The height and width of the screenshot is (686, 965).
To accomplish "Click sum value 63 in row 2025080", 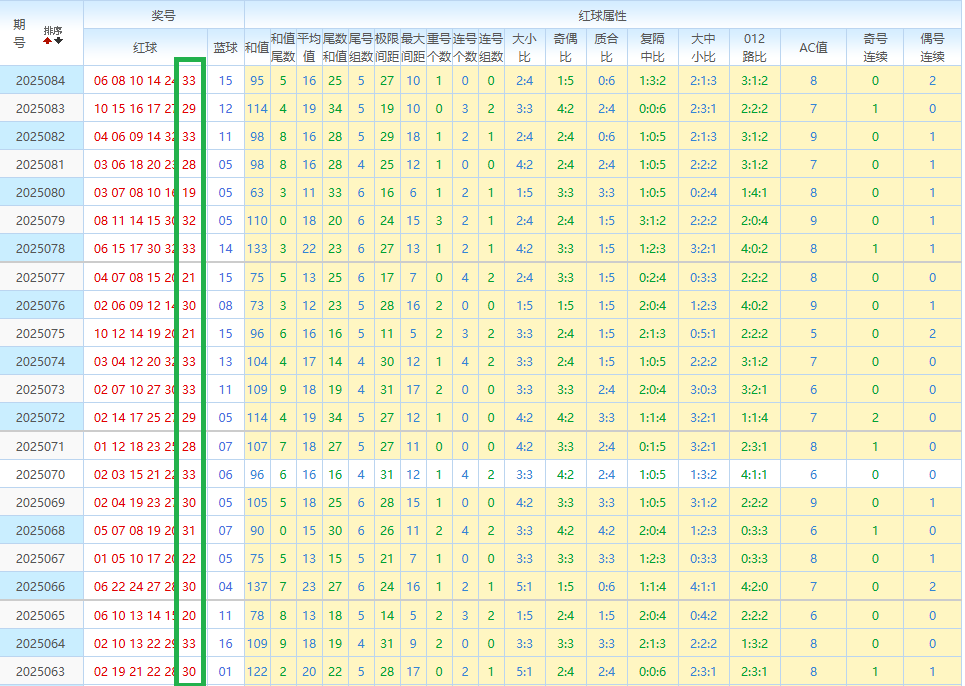I will tap(257, 193).
